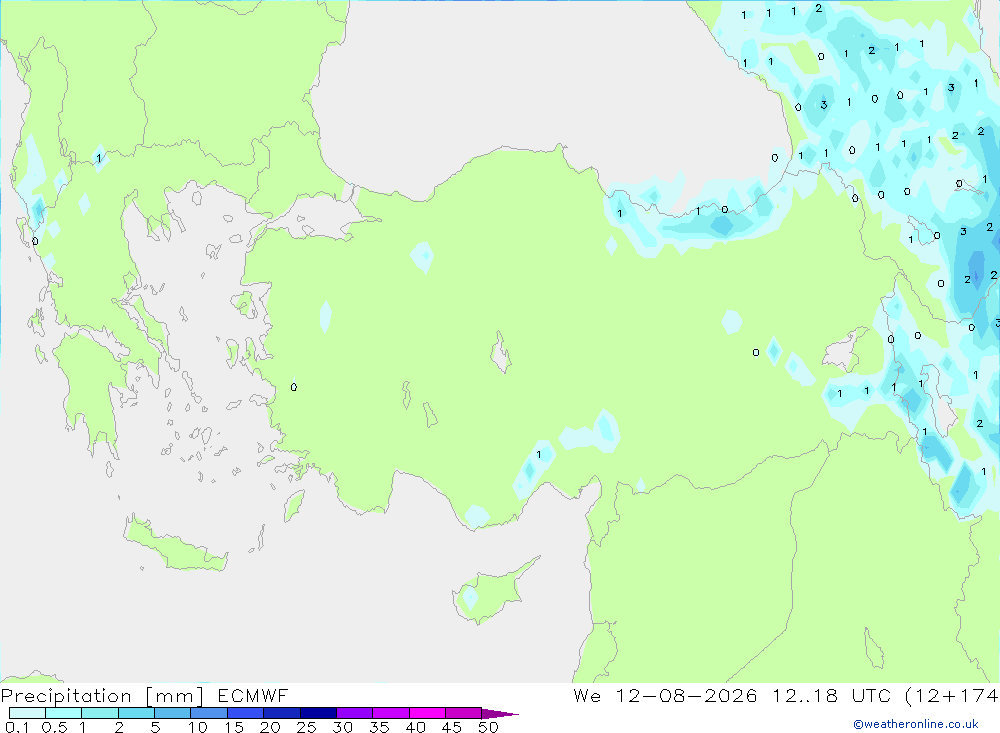
Task: Click the '0.5' legend scale label
Action: pos(54,727)
